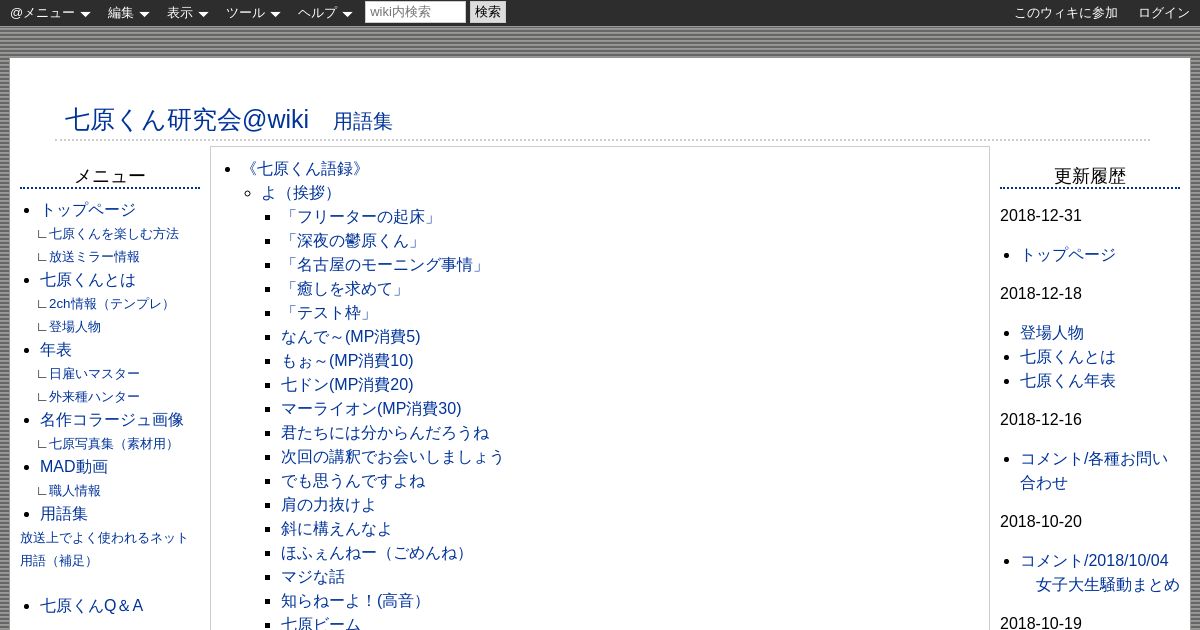The width and height of the screenshot is (1200, 630).
Task: Select the 2018-10-20 date text
Action: click(x=1041, y=522)
